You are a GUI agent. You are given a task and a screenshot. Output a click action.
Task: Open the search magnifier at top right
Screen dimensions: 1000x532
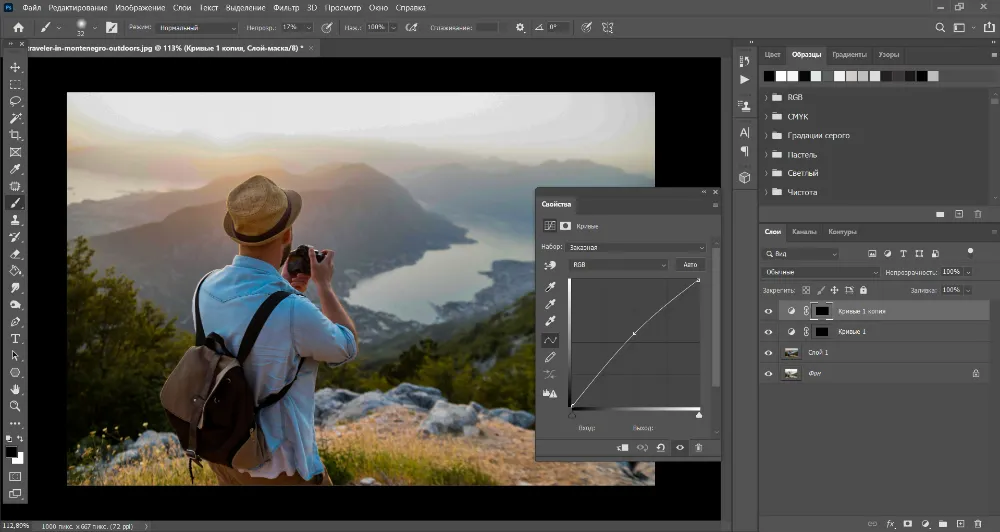coord(940,27)
